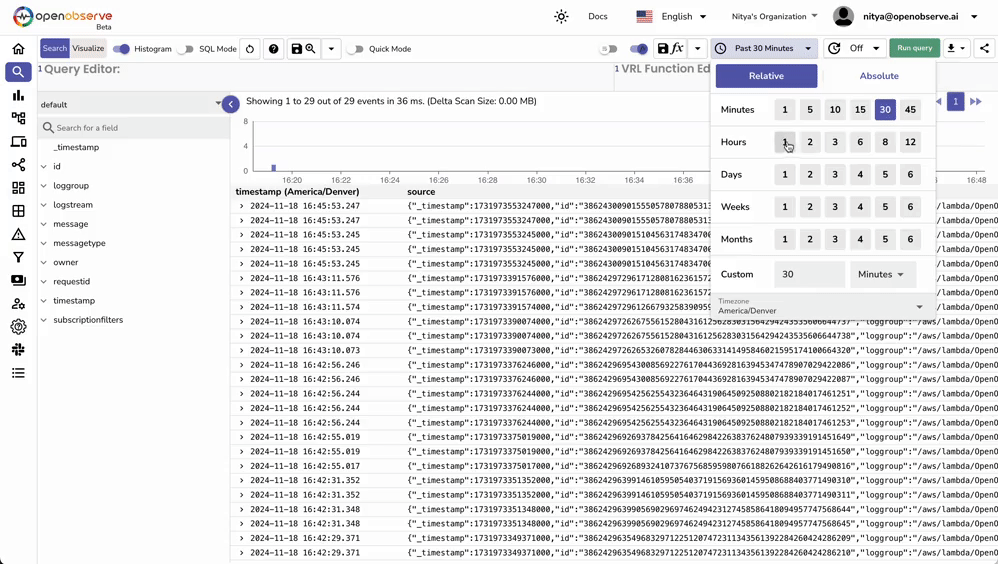
Task: Collapse field list with round chevron button
Action: [230, 104]
